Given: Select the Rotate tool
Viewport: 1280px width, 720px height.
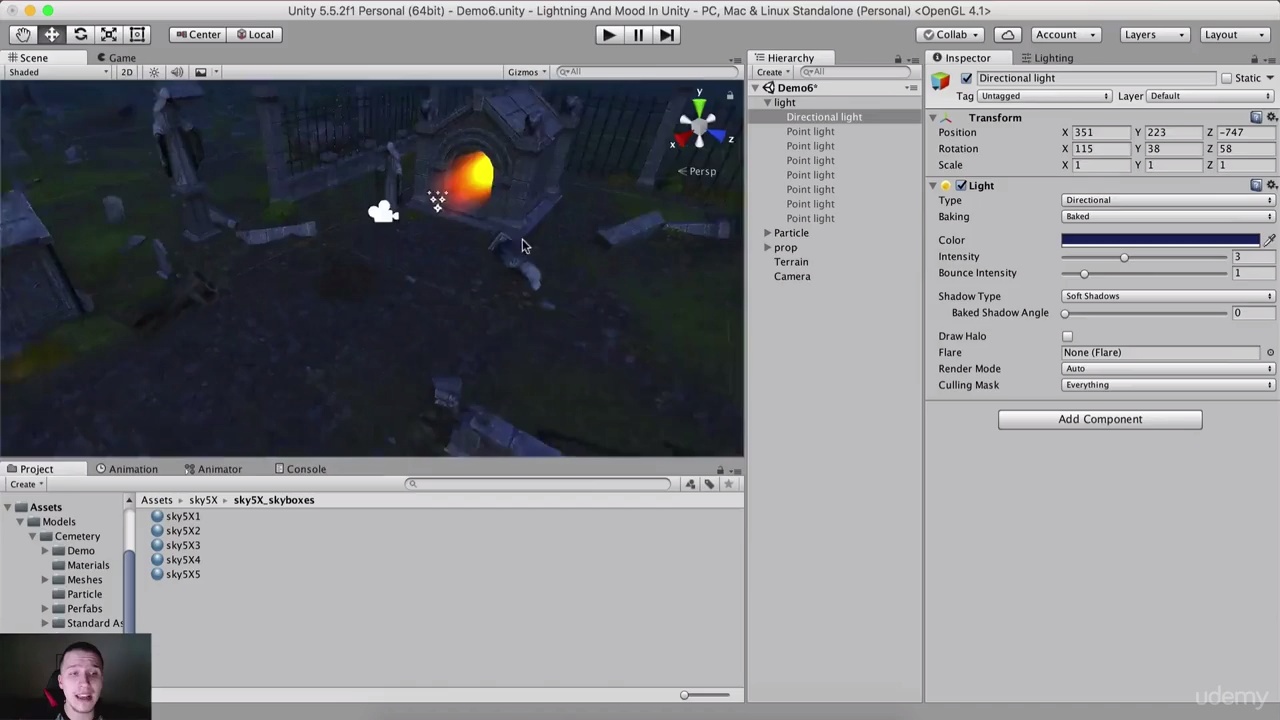Looking at the screenshot, I should (80, 34).
